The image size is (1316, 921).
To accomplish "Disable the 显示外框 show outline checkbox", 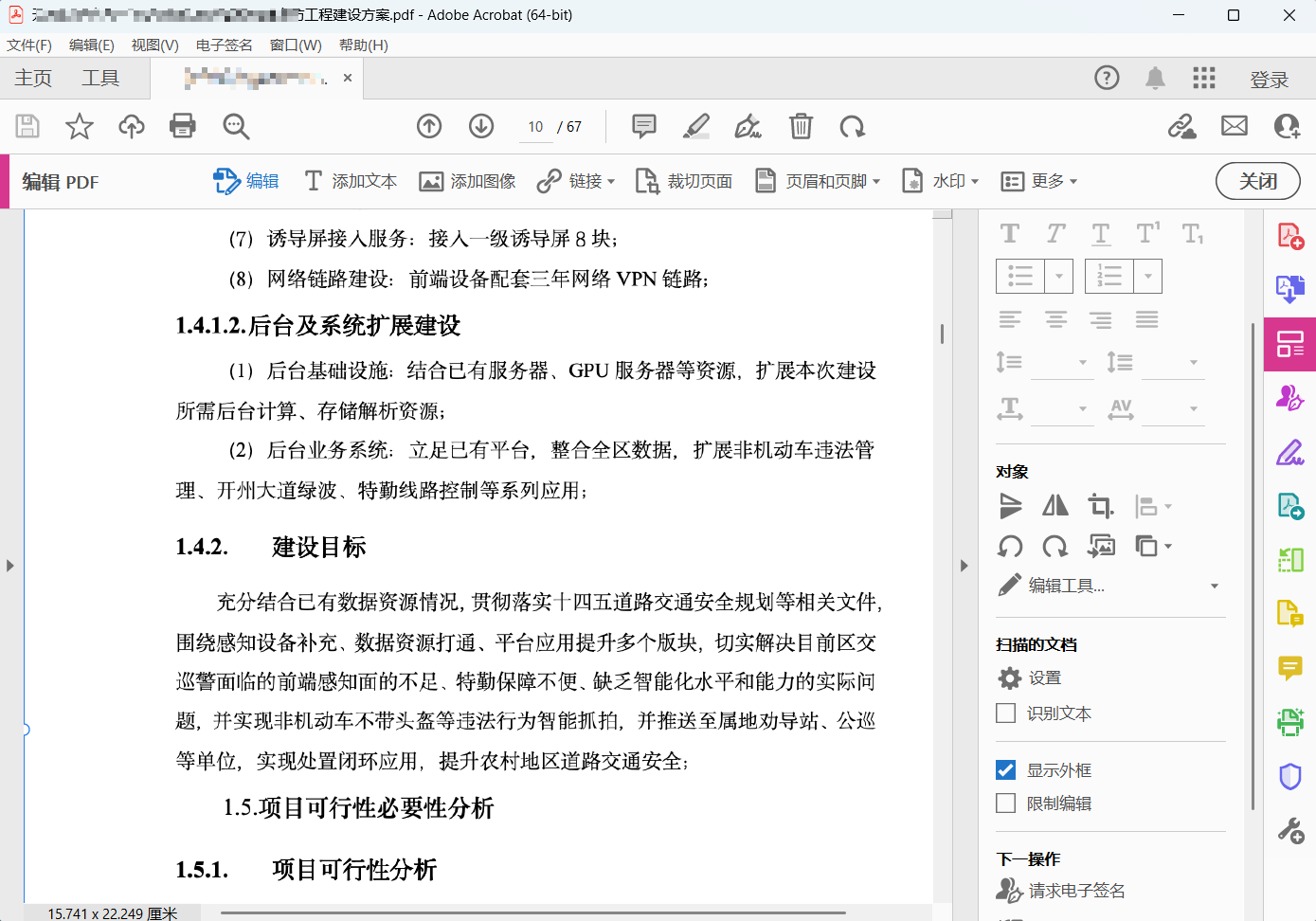I will [x=1005, y=769].
